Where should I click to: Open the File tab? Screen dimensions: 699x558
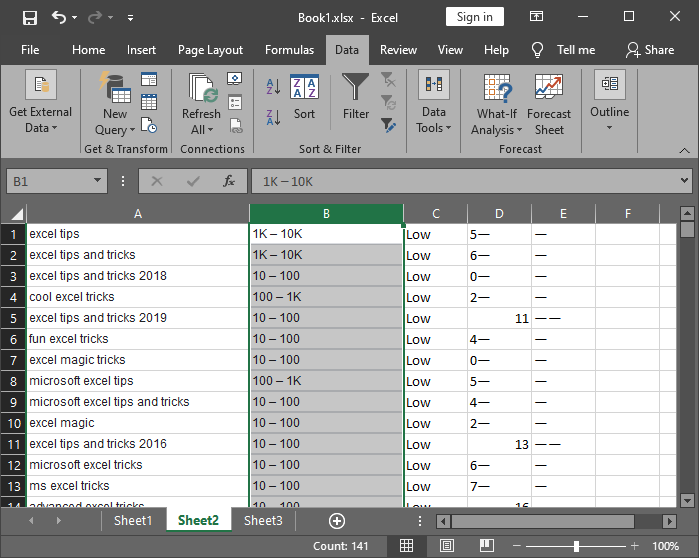click(30, 50)
